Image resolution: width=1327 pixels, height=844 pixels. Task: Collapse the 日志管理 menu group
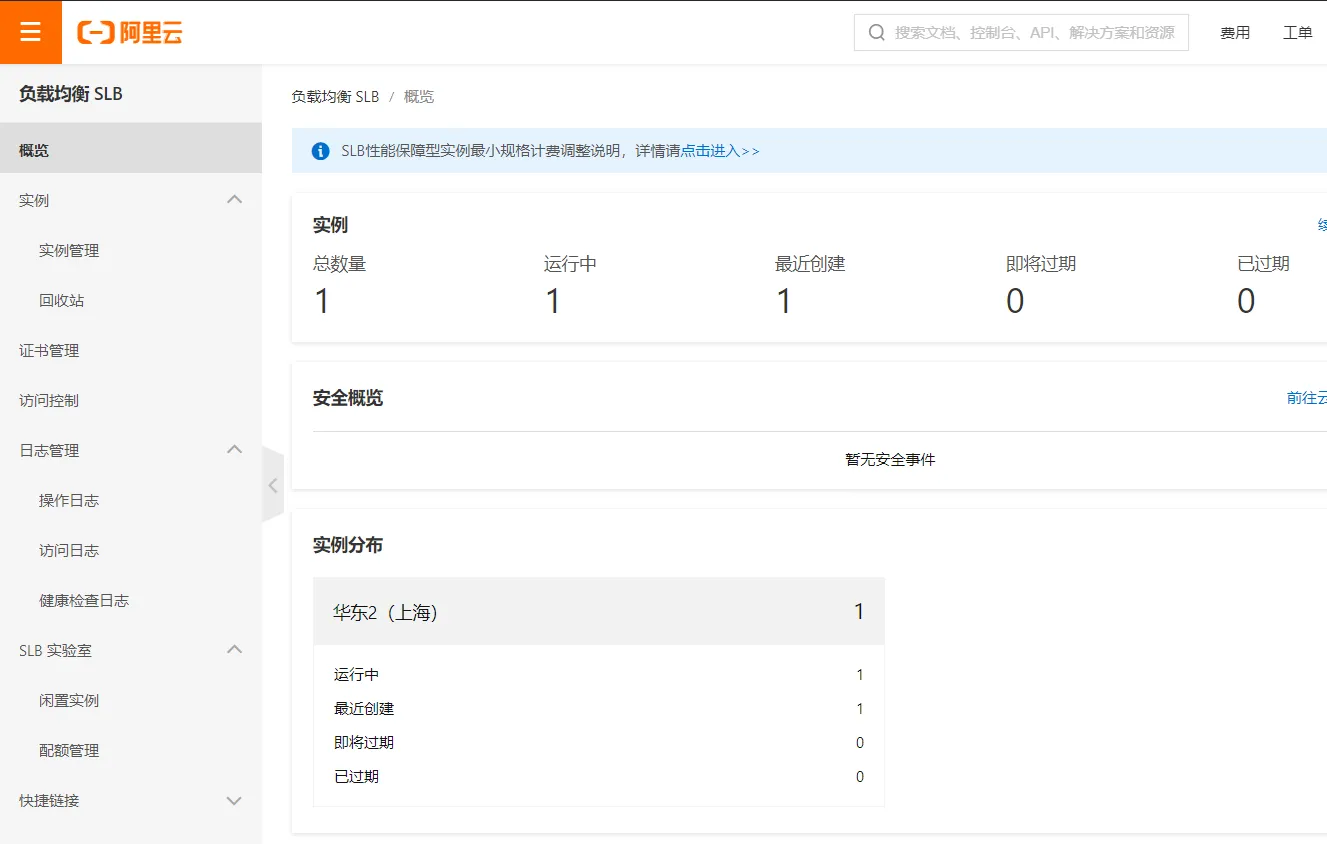pyautogui.click(x=235, y=450)
